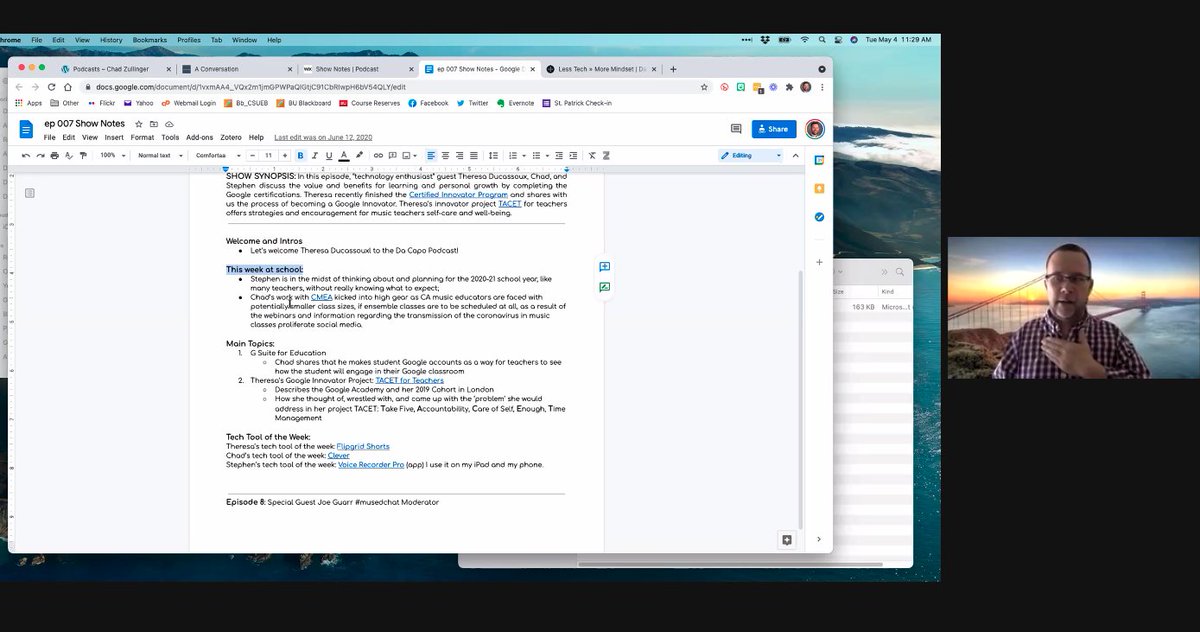Expand bulleted list options arrow
Screen dimensions: 1200x632
pyautogui.click(x=547, y=156)
